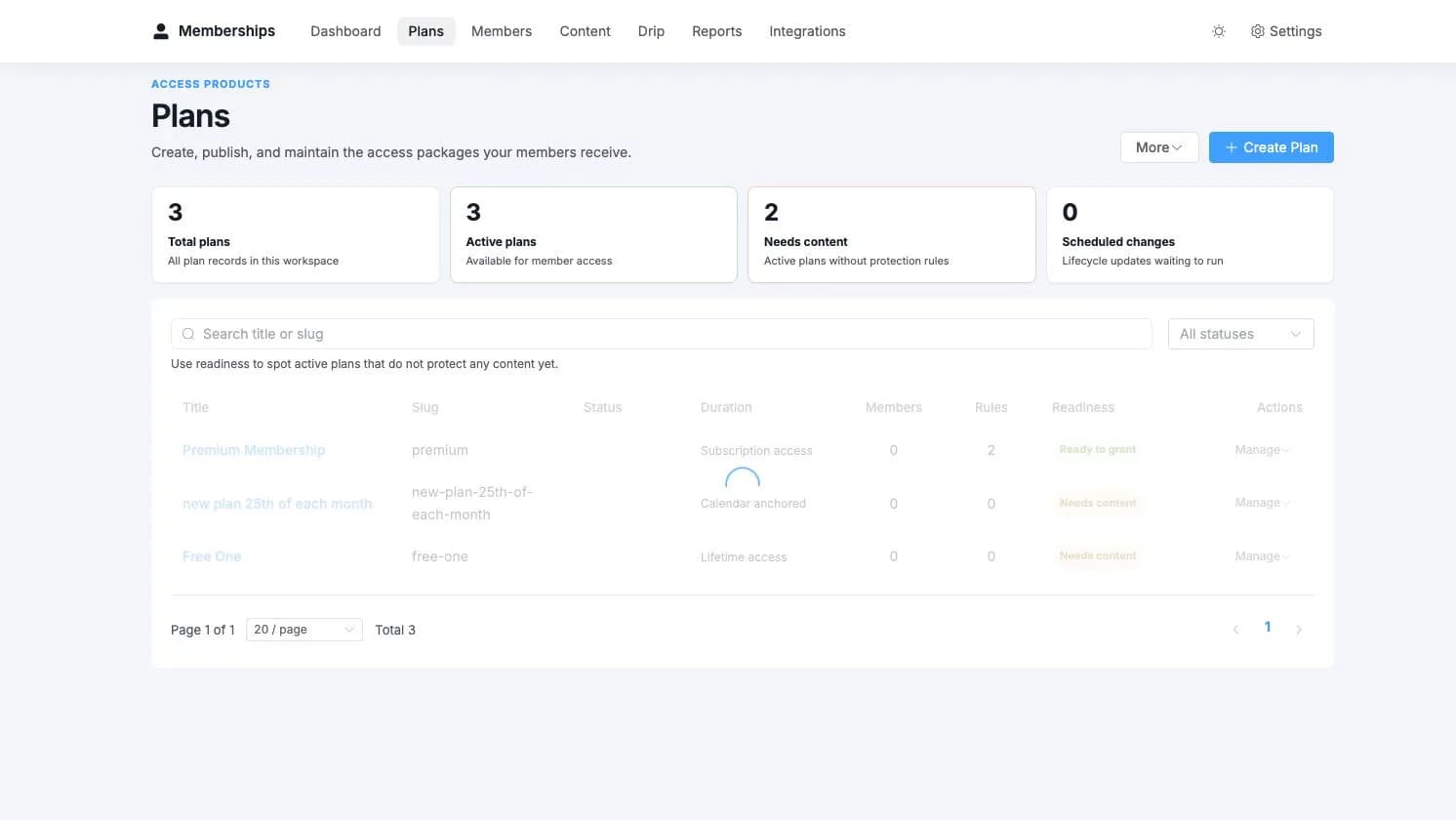Click the Slug column header

pos(425,407)
